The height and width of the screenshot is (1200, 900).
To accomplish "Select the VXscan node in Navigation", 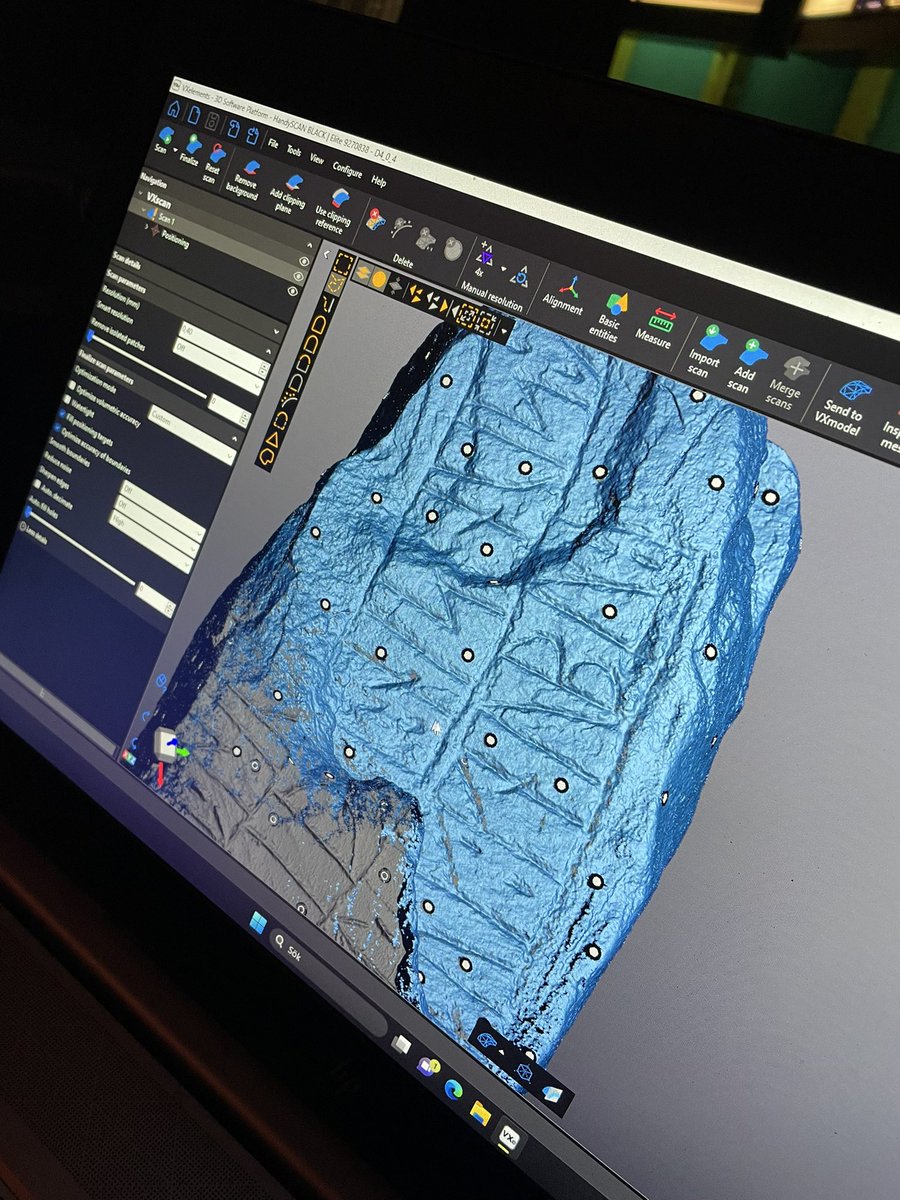I will click(158, 200).
